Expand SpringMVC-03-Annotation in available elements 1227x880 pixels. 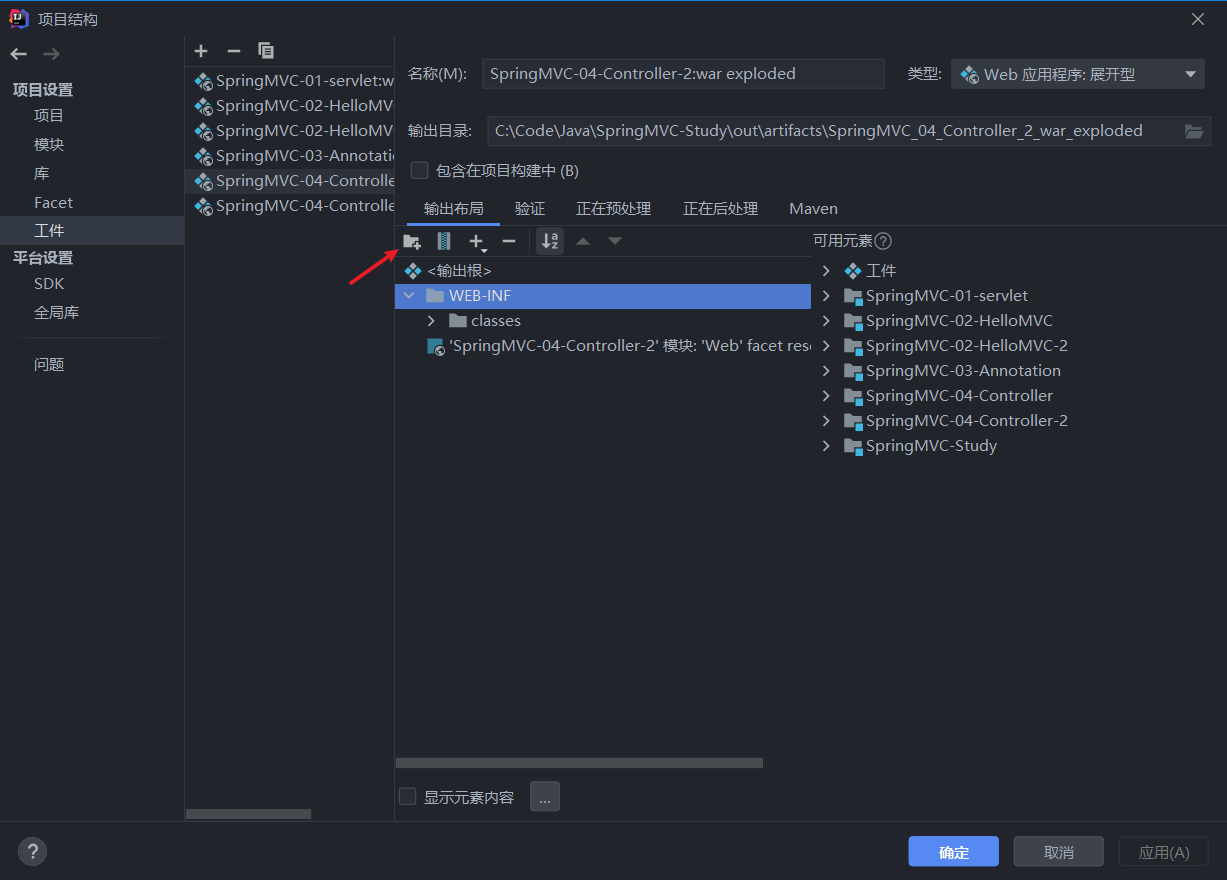pyautogui.click(x=826, y=371)
